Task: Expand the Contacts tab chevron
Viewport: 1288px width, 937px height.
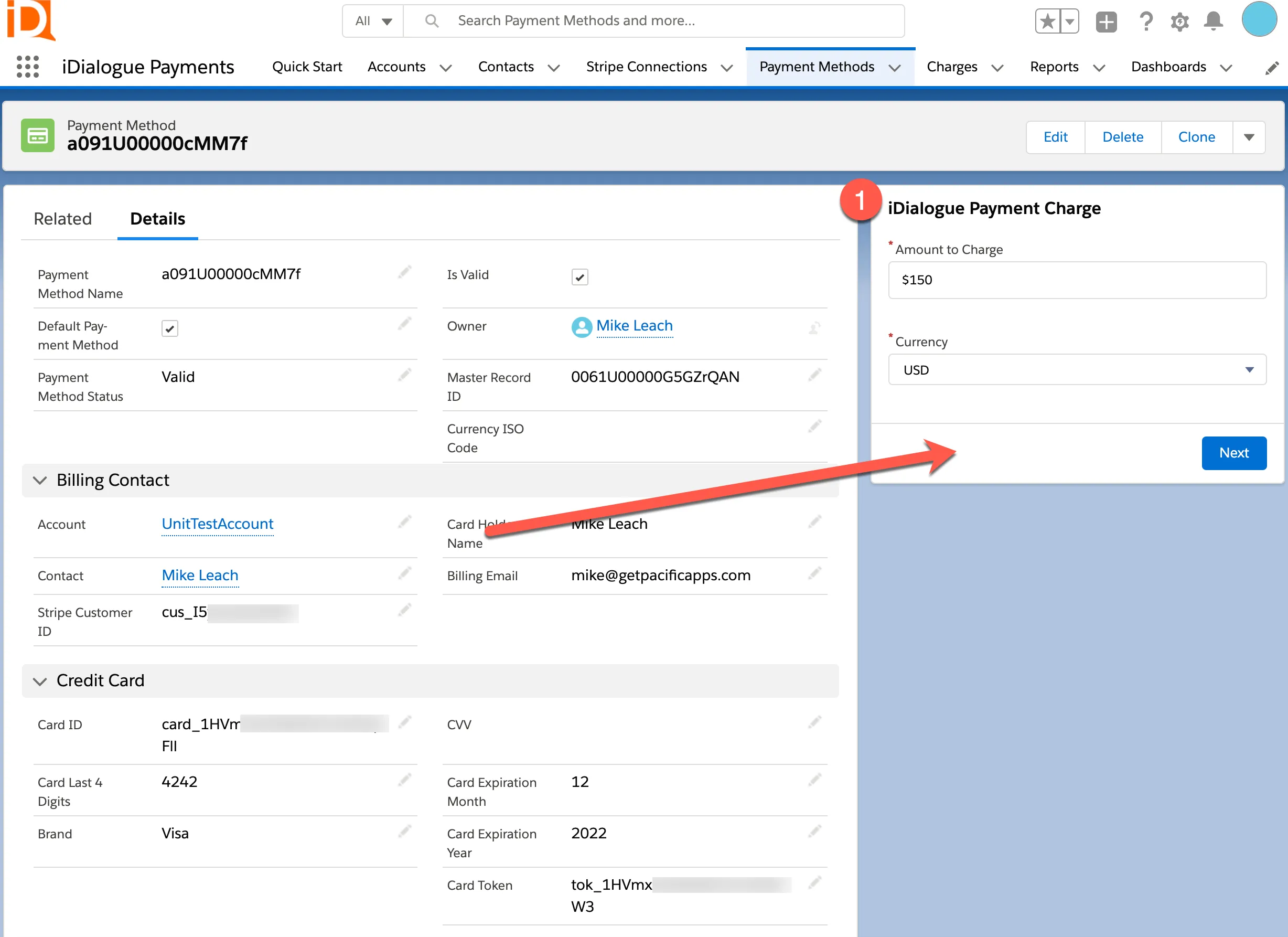Action: (x=554, y=68)
